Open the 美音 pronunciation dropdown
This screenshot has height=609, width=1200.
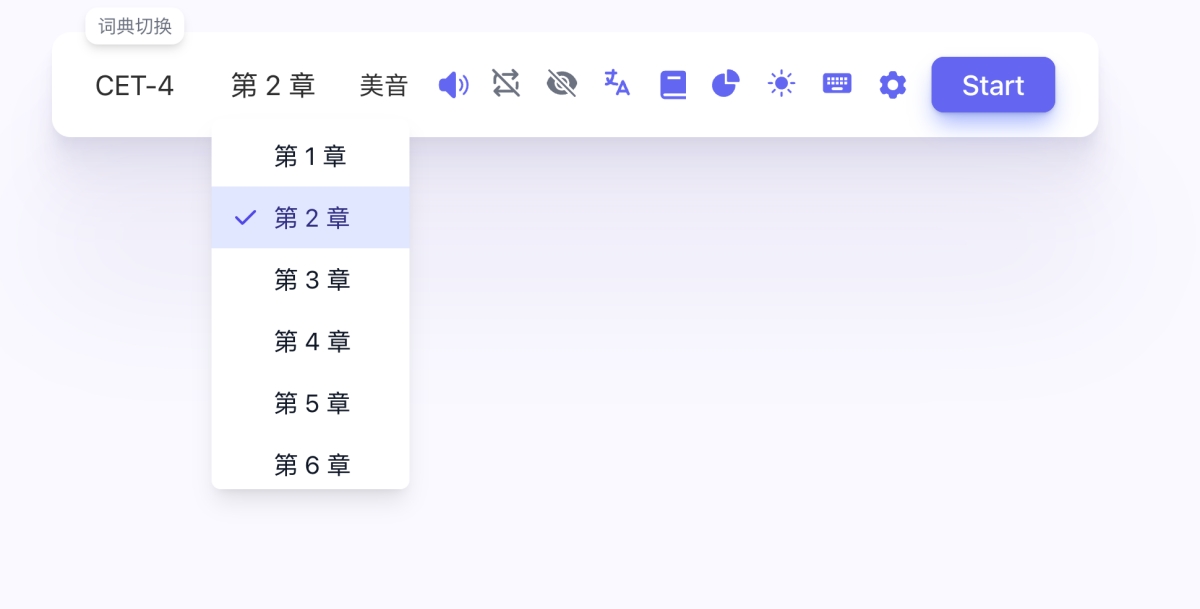pos(384,86)
